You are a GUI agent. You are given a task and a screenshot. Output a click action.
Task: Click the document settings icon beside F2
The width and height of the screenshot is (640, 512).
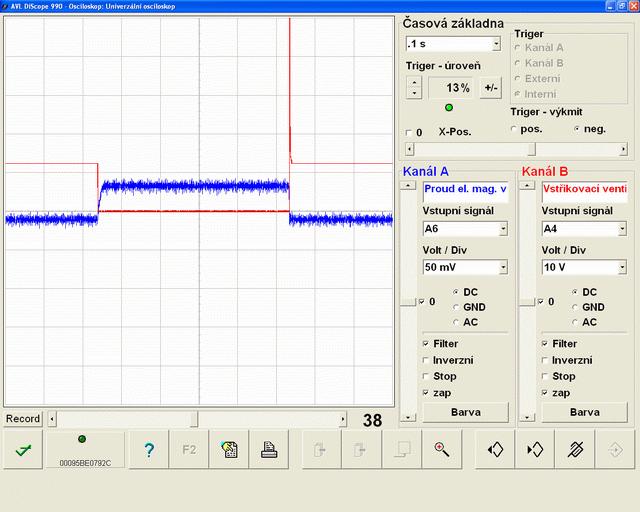click(229, 450)
